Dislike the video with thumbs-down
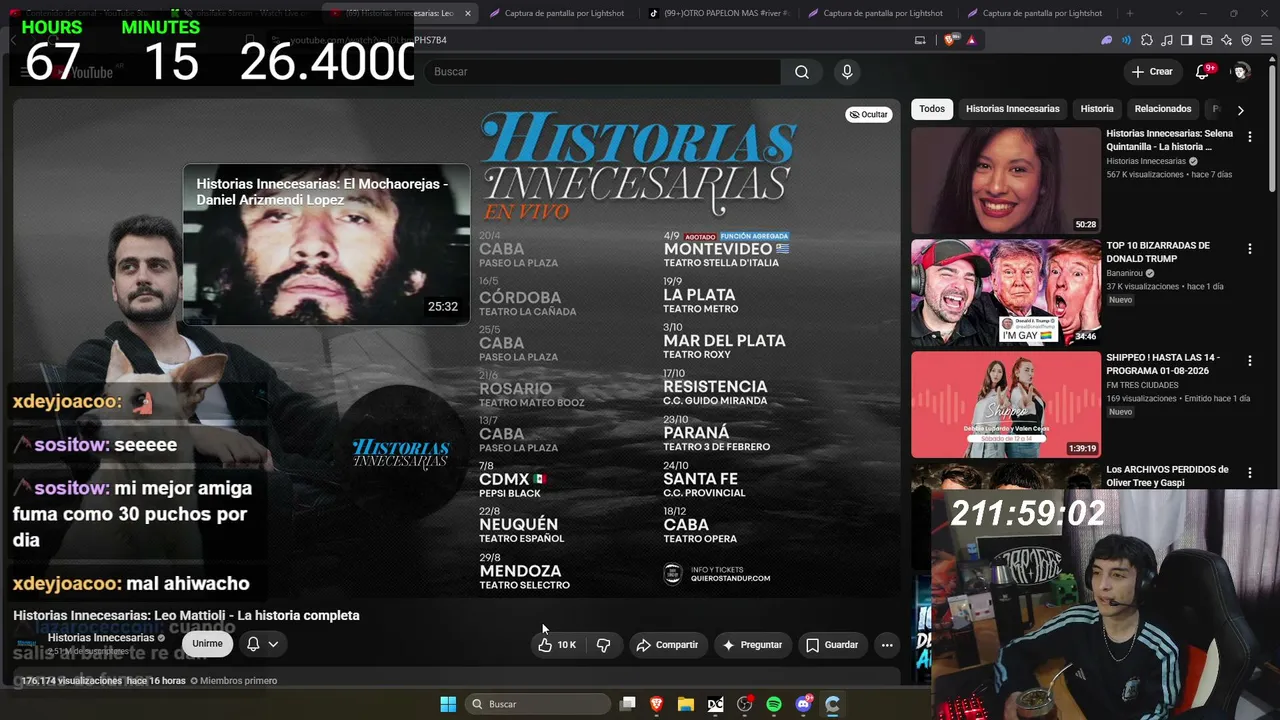Image resolution: width=1280 pixels, height=720 pixels. pyautogui.click(x=603, y=645)
